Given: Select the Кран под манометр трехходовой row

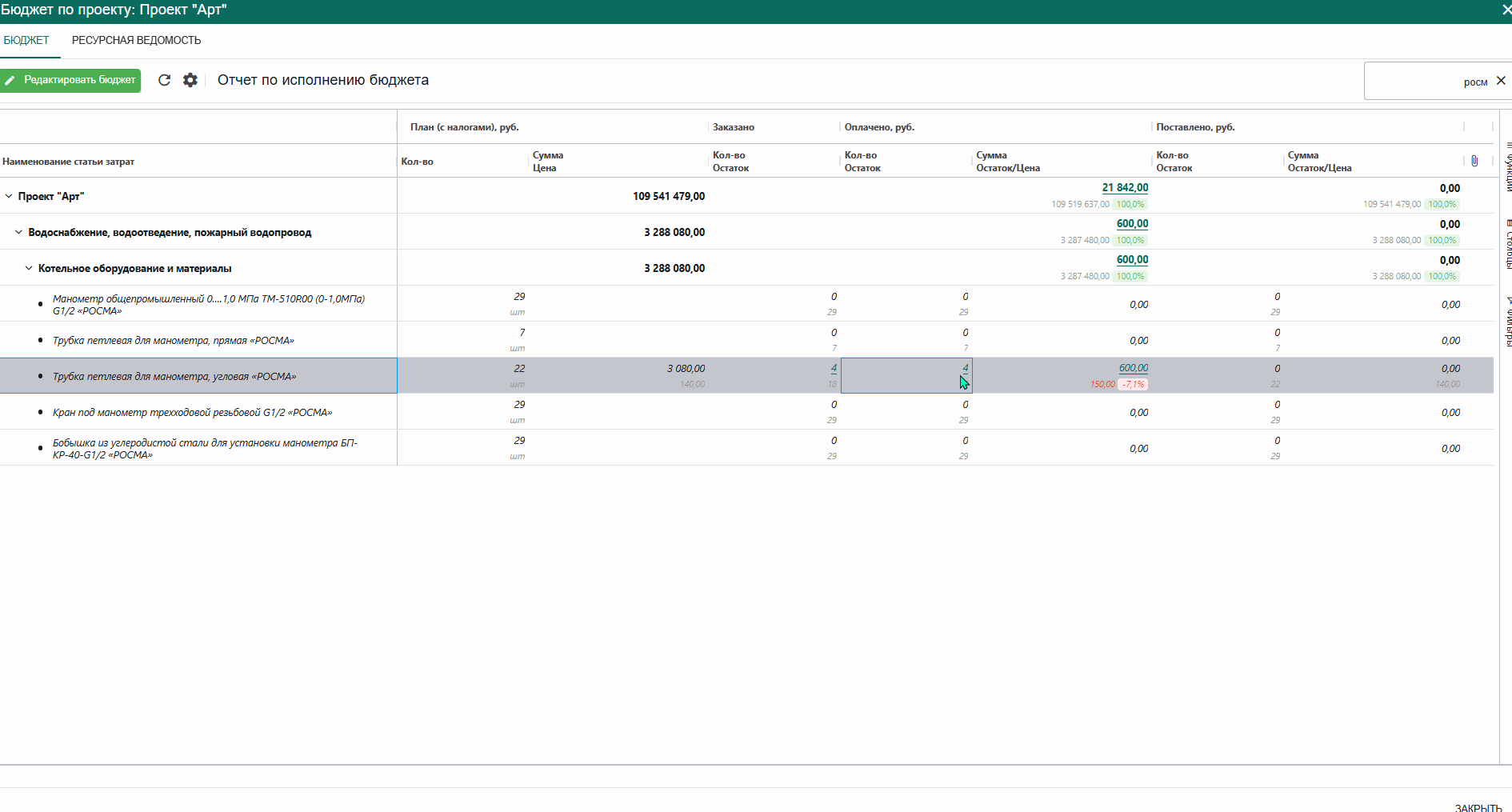Looking at the screenshot, I should tap(192, 413).
